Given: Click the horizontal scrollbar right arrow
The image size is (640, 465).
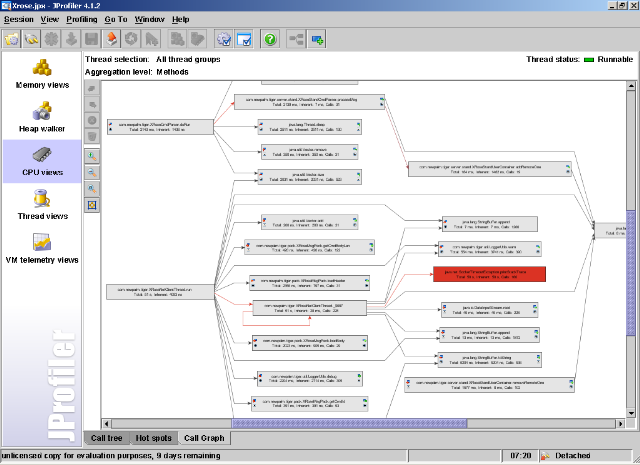Looking at the screenshot, I should pyautogui.click(x=621, y=424).
